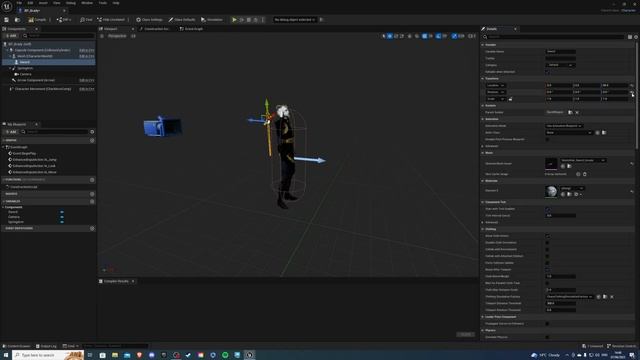This screenshot has width=640, height=360.
Task: Toggle the Editable when Inherited checkbox
Action: point(547,72)
